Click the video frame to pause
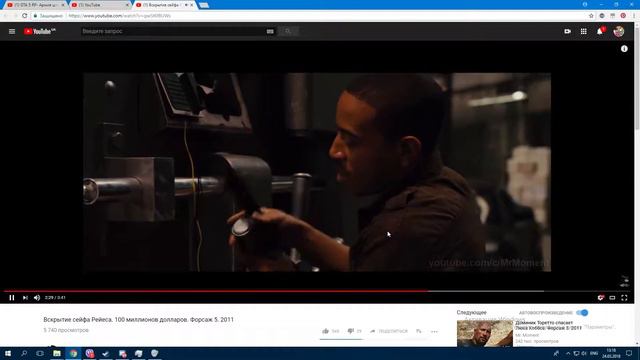Image resolution: width=640 pixels, height=360 pixels. click(x=317, y=172)
